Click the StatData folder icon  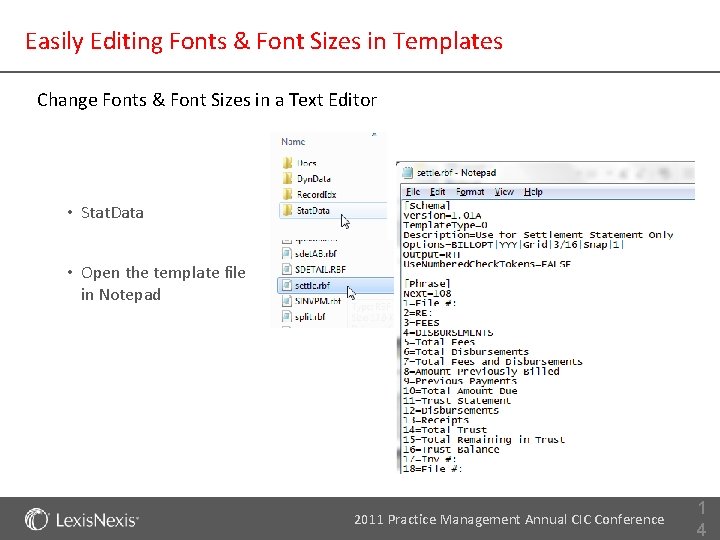click(x=287, y=210)
